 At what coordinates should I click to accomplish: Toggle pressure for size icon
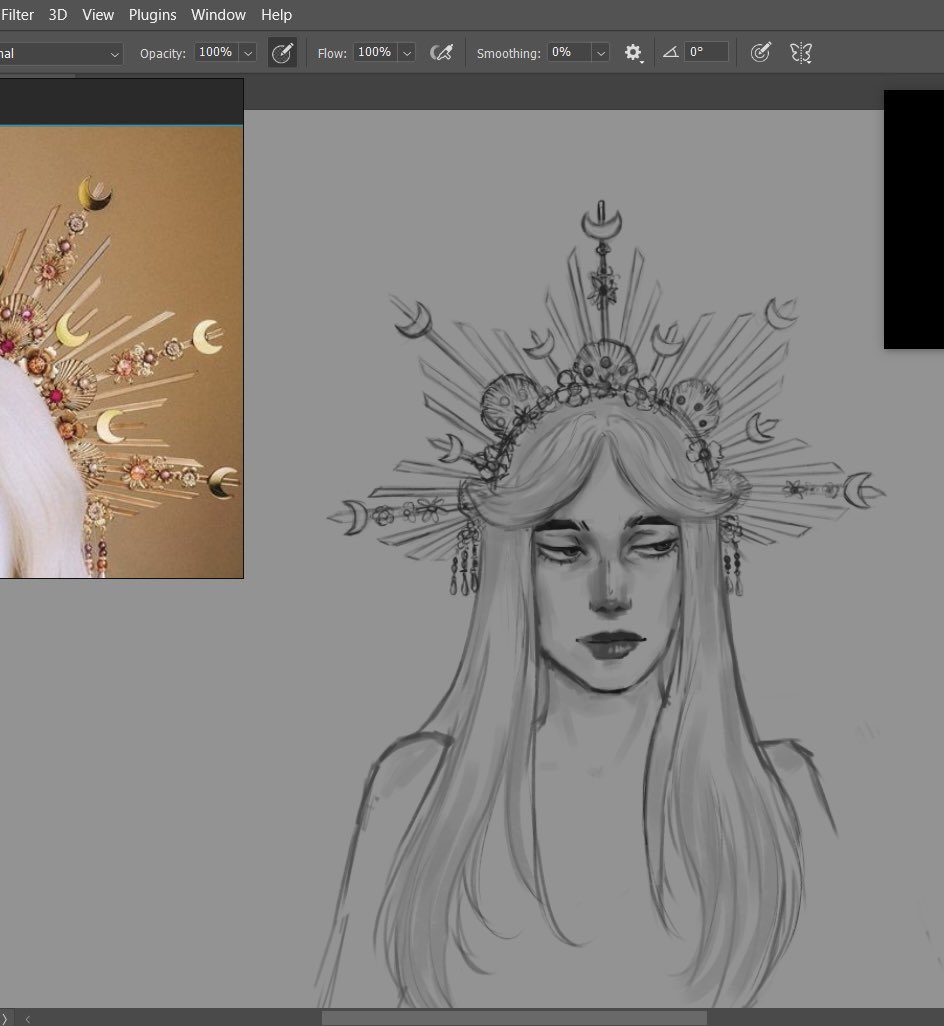[x=761, y=52]
